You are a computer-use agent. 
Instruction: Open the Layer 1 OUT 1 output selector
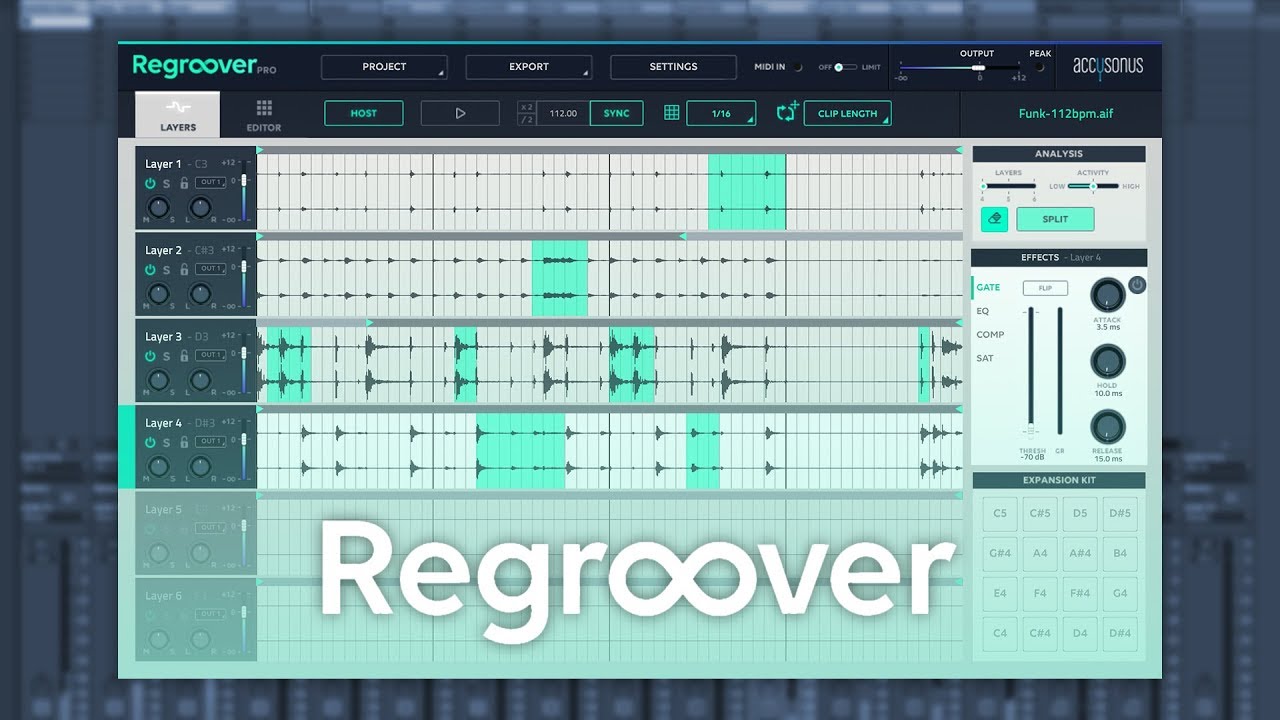pos(210,182)
